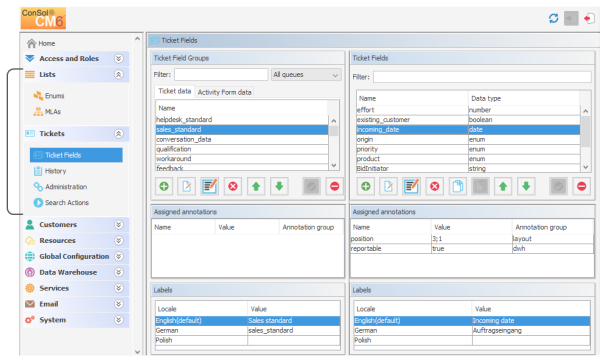
Task: Click red minus icon in Ticket Fields toolbar
Action: coord(582,186)
